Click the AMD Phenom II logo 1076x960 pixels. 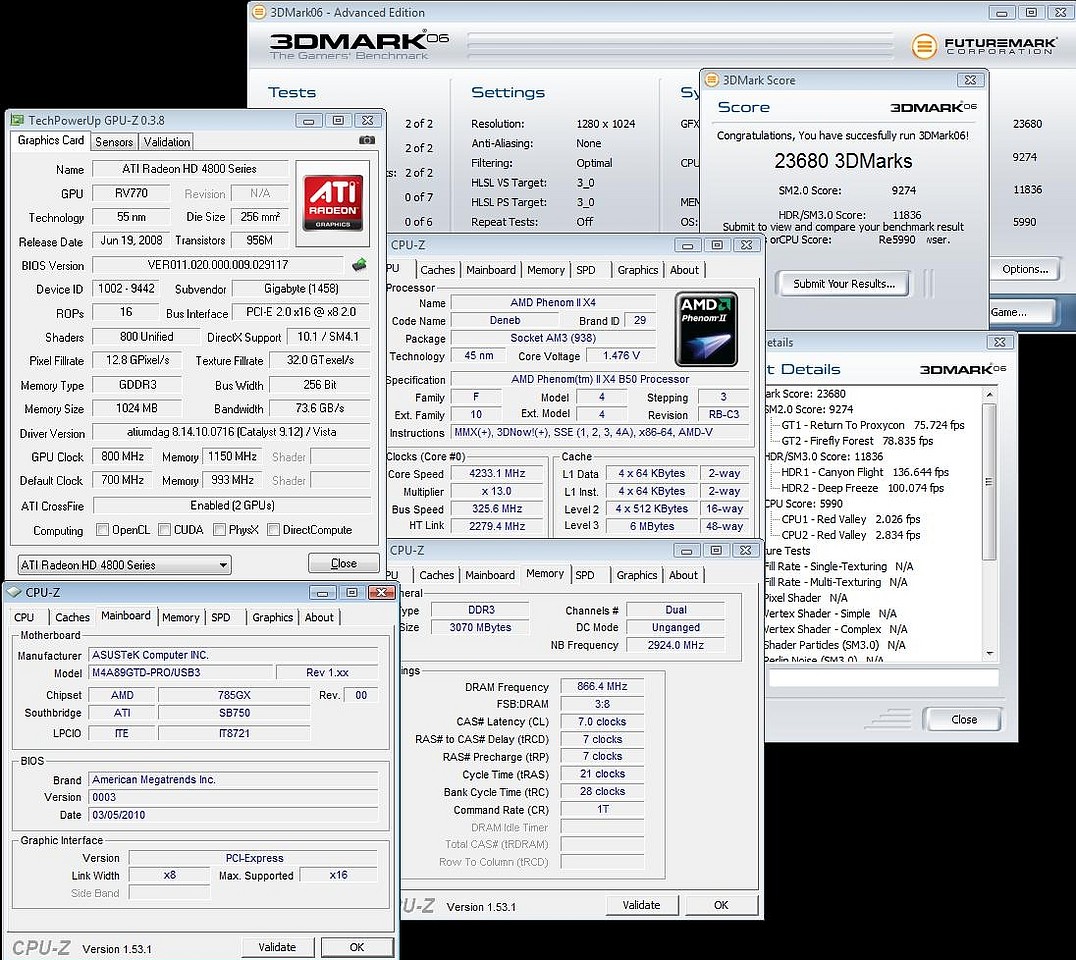[x=706, y=327]
